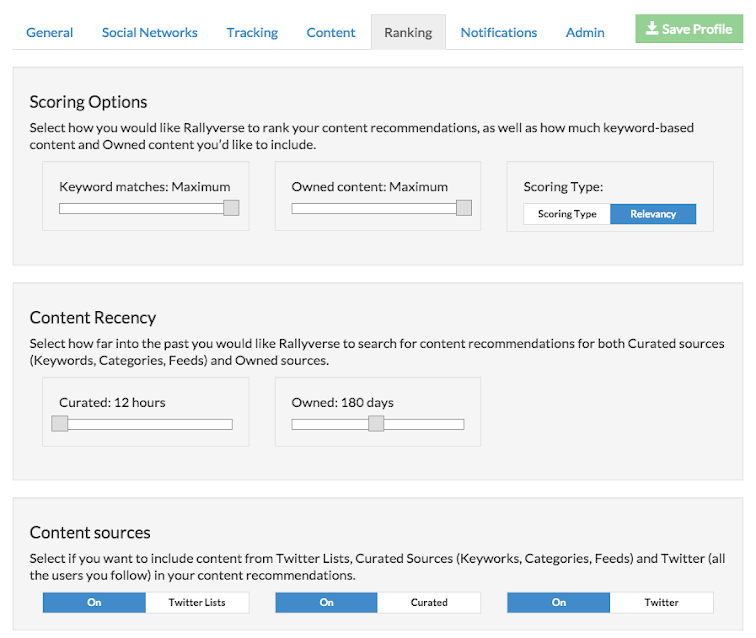756x638 pixels.
Task: Click the 'Owned: 180 days' label
Action: [342, 402]
